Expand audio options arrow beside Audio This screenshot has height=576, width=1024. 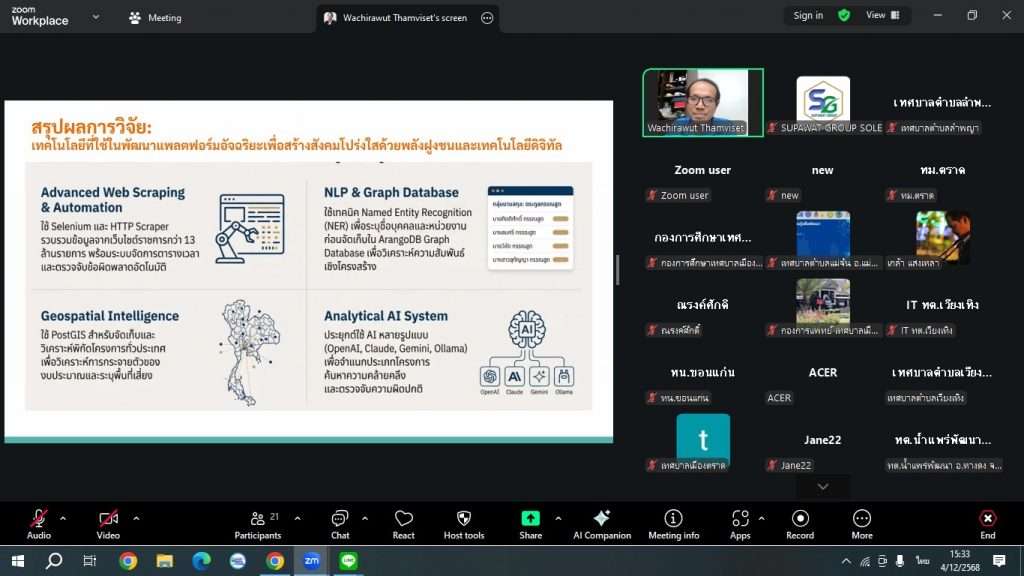click(63, 518)
